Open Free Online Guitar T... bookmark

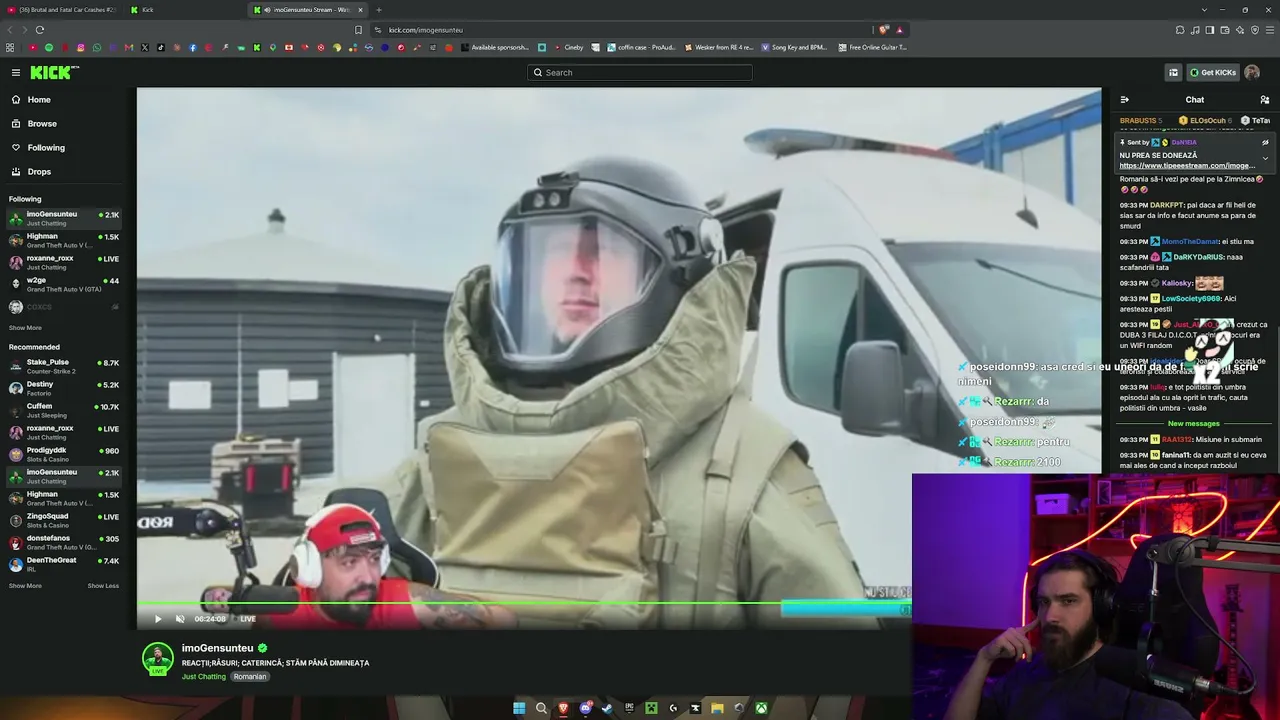click(873, 47)
